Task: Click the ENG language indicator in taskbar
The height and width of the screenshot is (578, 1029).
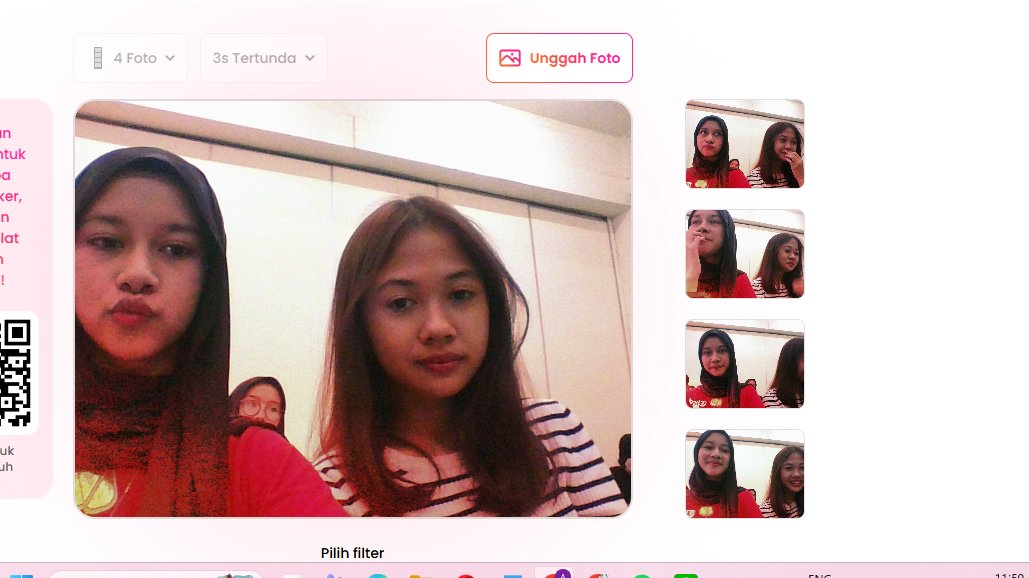Action: click(820, 575)
